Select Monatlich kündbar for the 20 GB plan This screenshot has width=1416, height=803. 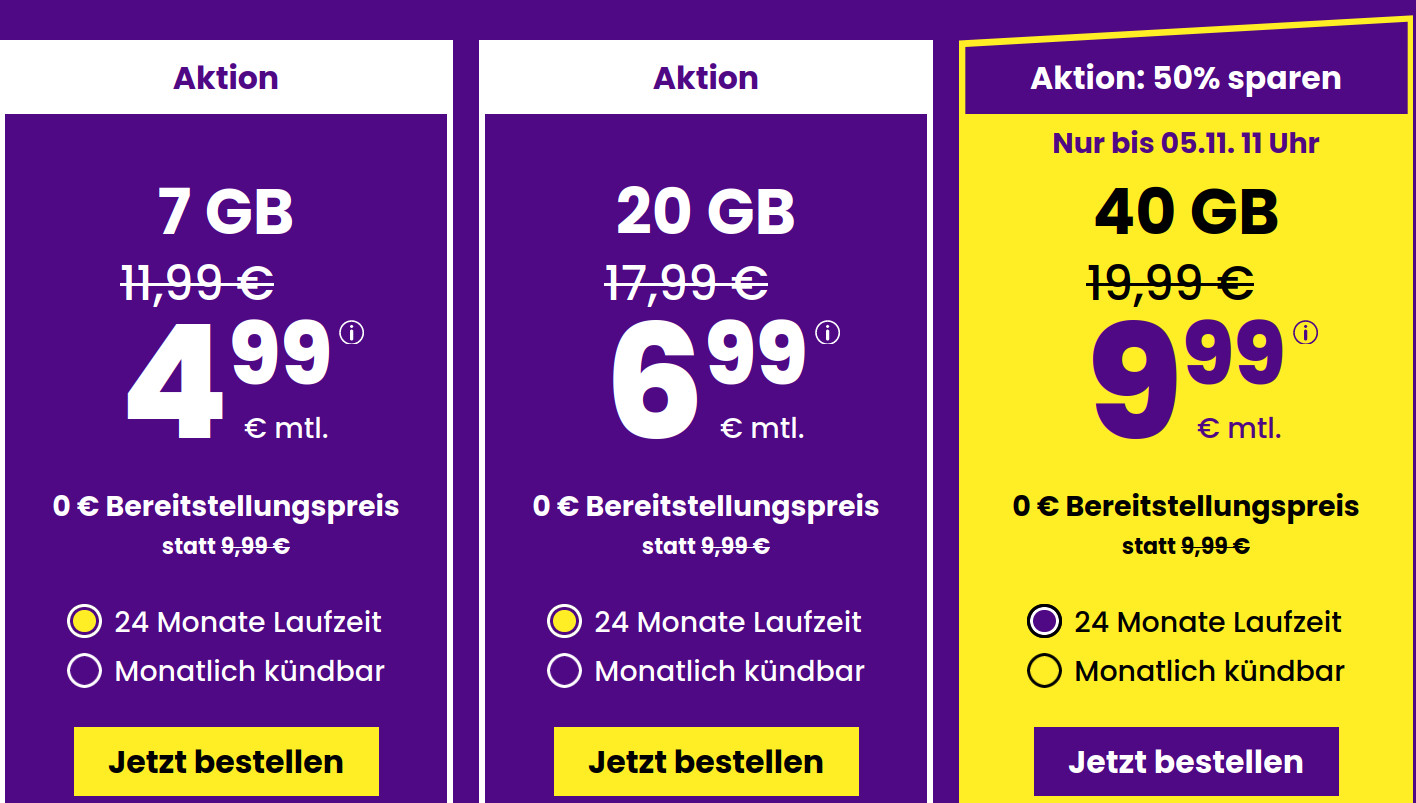pyautogui.click(x=564, y=671)
